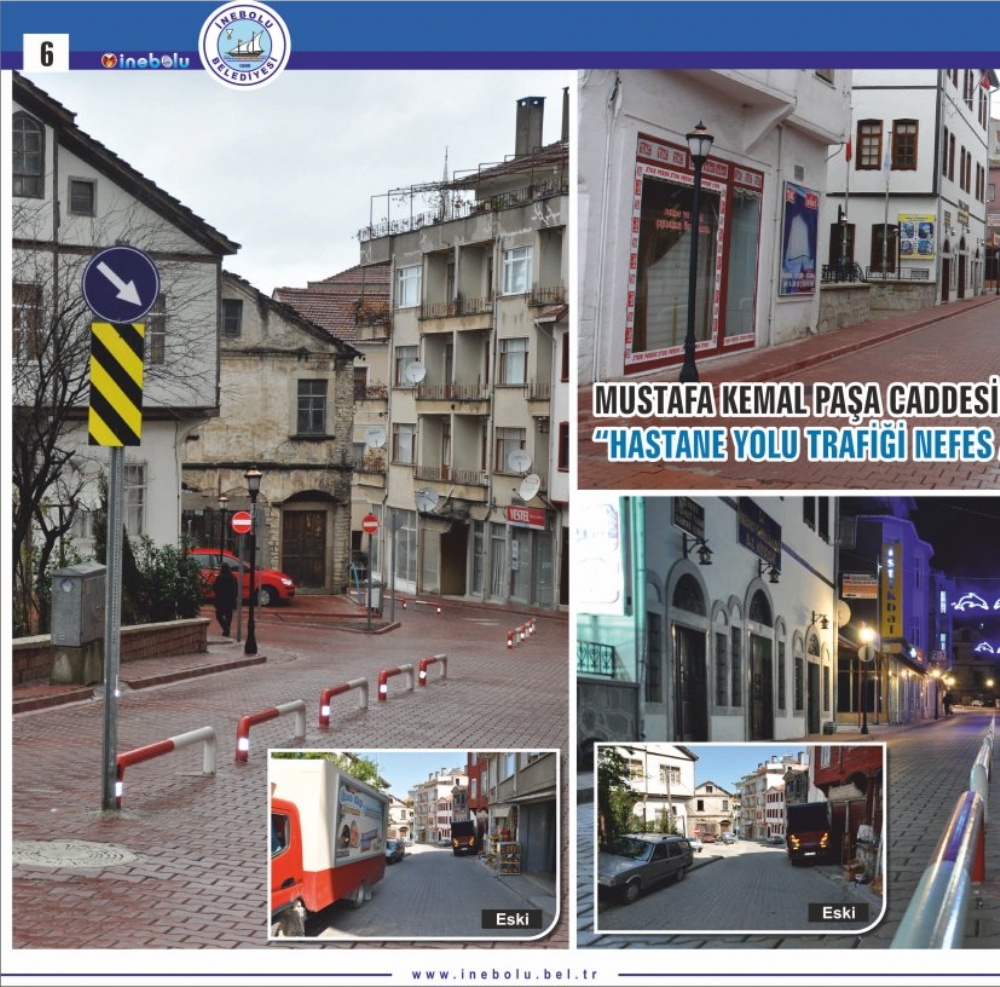Click the İnebolu Belediyesi circular emblem

(x=245, y=45)
